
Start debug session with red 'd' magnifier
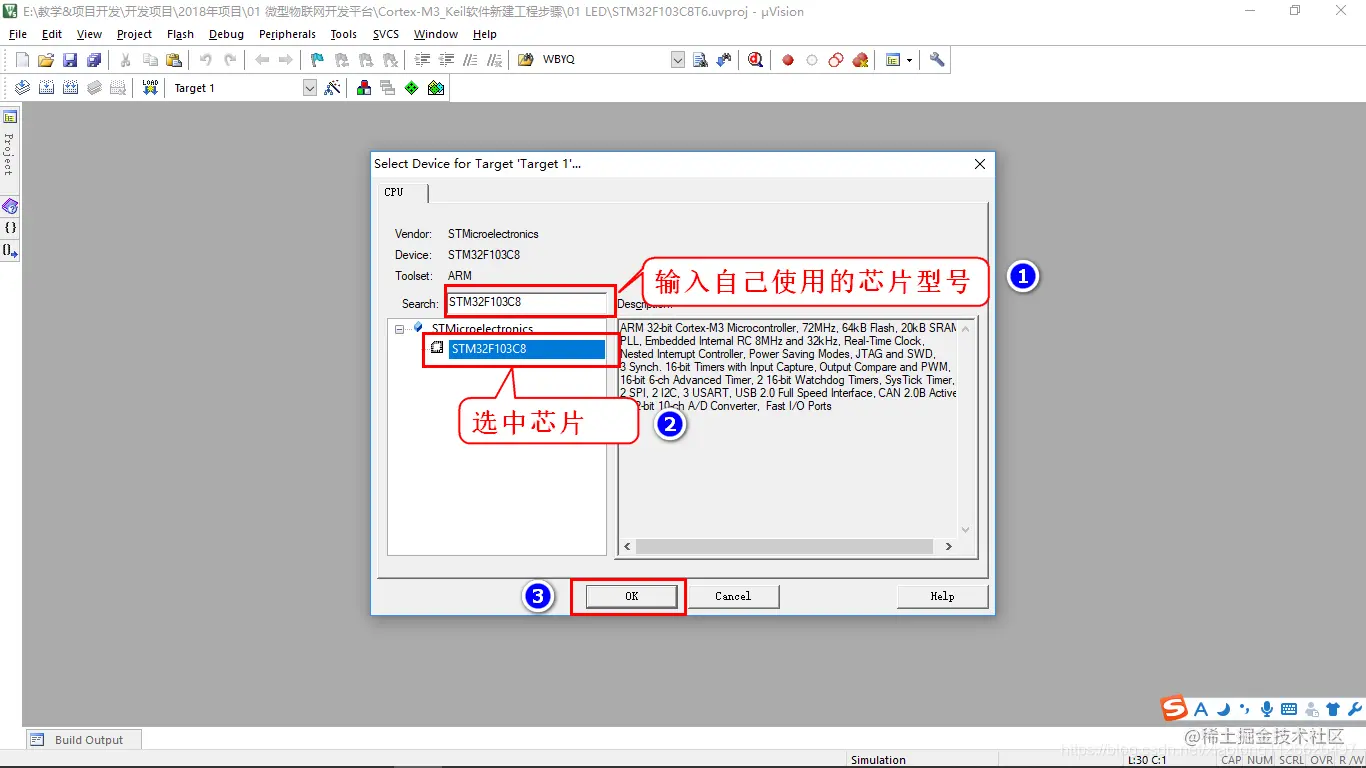[x=756, y=60]
